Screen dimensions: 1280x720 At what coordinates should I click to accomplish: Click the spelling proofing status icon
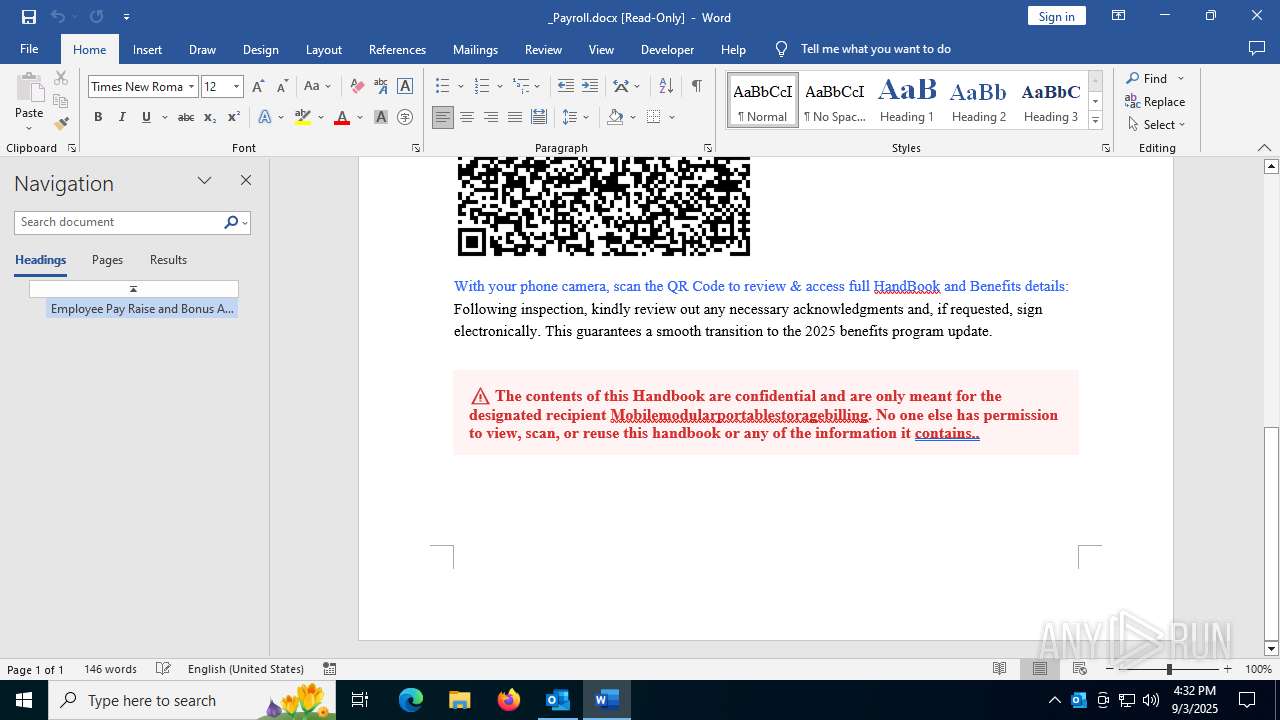[163, 669]
